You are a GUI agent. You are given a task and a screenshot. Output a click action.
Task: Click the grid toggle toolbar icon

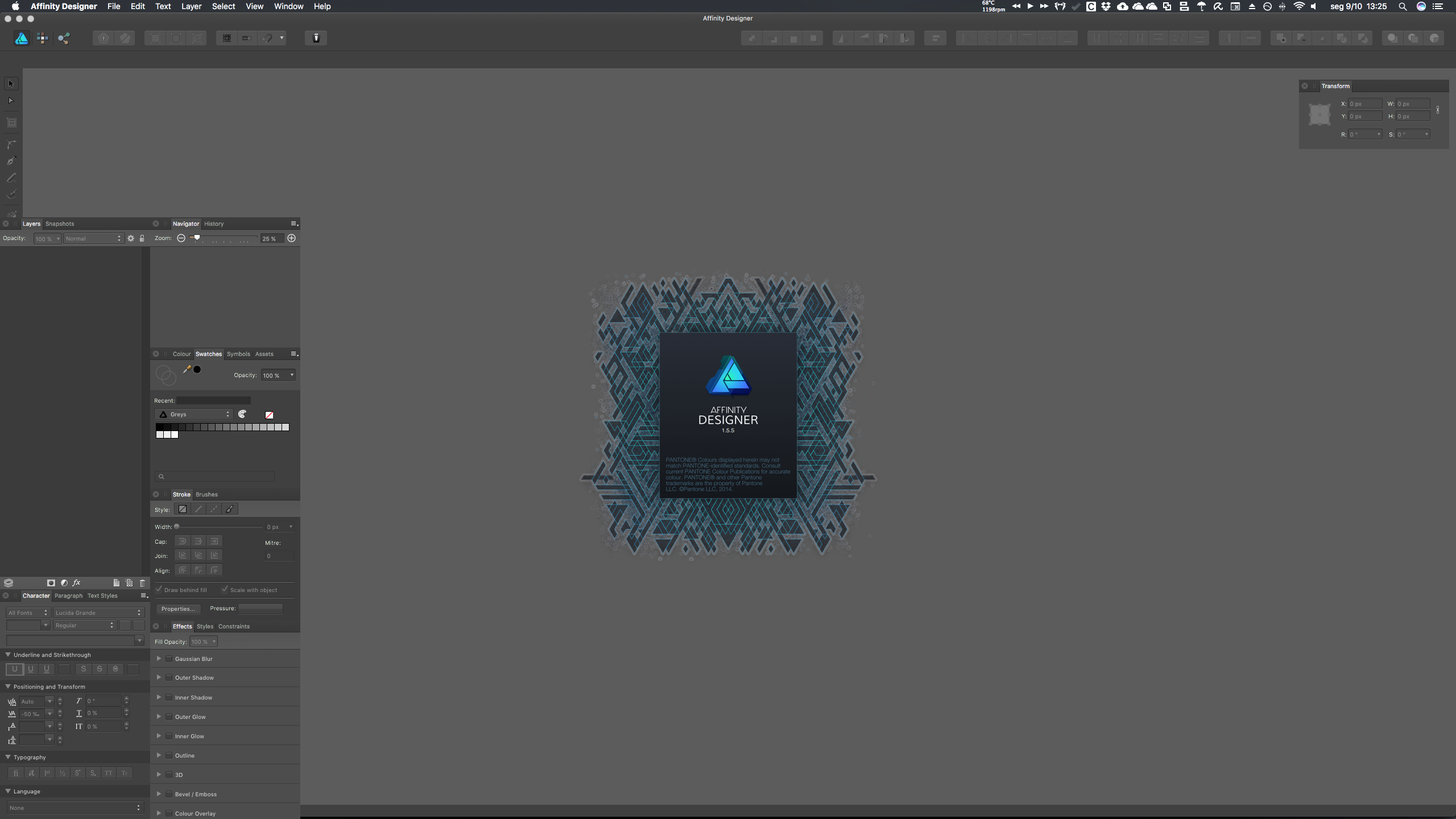[x=226, y=38]
